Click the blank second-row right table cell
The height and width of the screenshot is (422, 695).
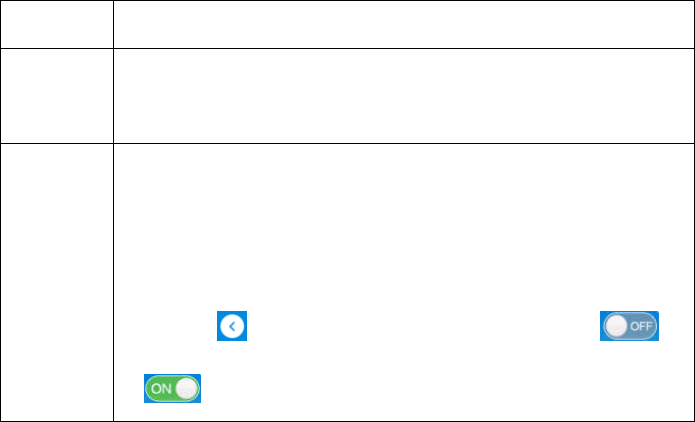tap(404, 96)
